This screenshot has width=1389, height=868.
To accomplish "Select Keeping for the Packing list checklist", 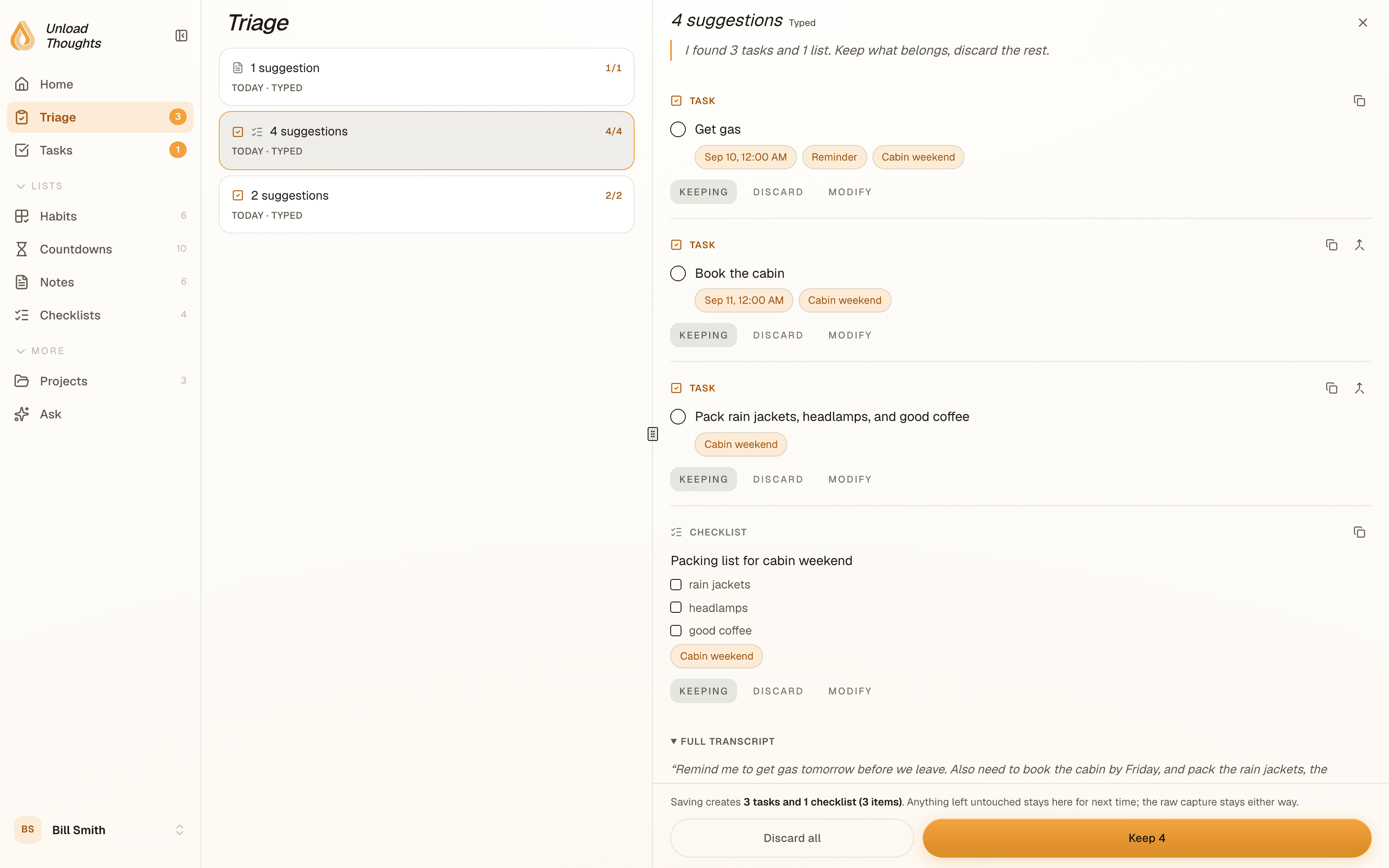I will pyautogui.click(x=703, y=691).
